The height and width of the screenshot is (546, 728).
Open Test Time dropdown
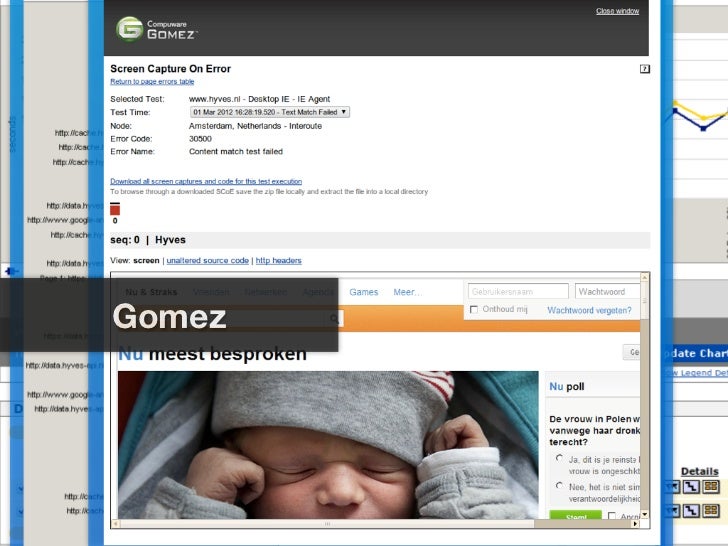coord(270,112)
